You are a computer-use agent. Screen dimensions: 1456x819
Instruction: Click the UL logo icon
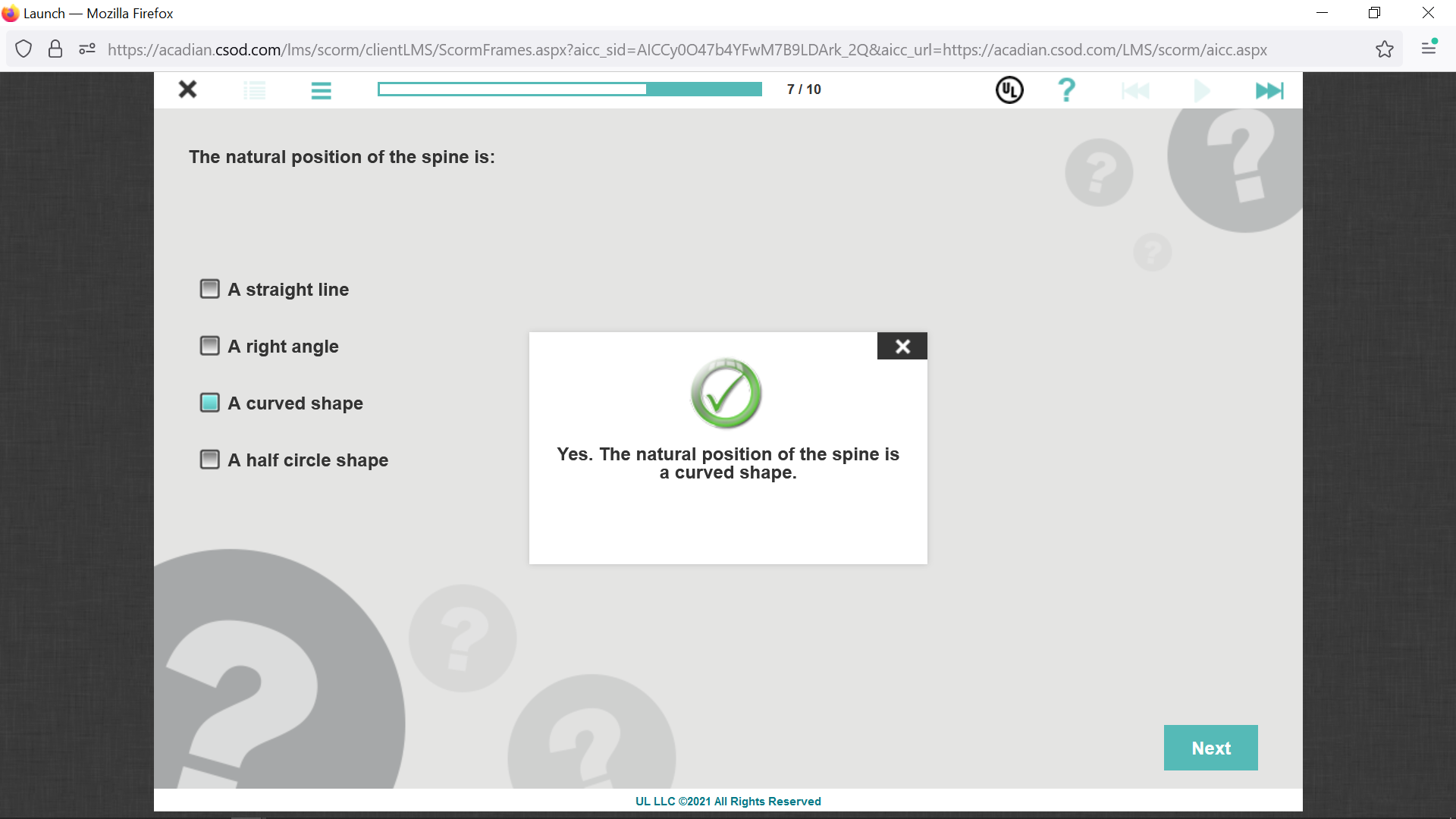(1009, 90)
